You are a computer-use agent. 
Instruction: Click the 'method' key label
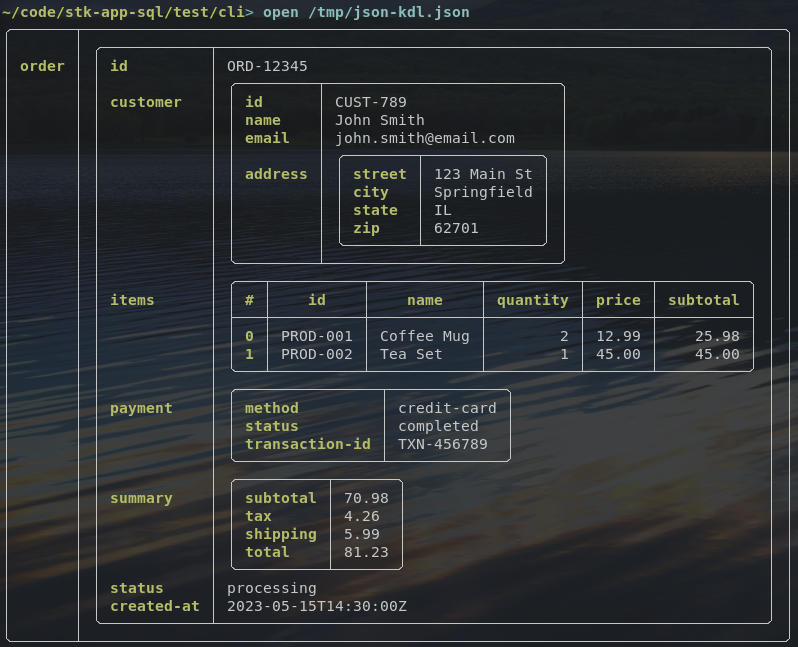(x=271, y=408)
